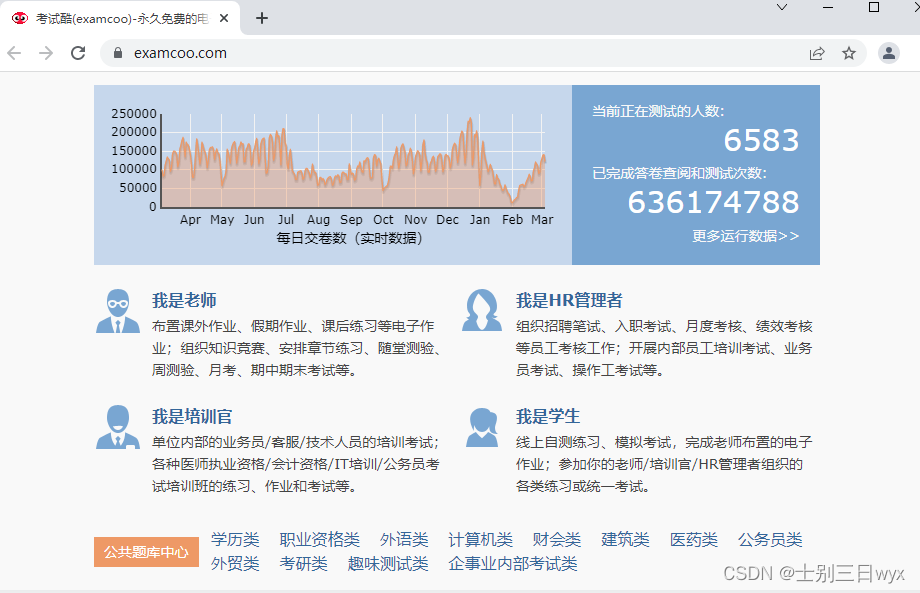
Task: Click the daily submissions area chart
Action: pos(353,161)
